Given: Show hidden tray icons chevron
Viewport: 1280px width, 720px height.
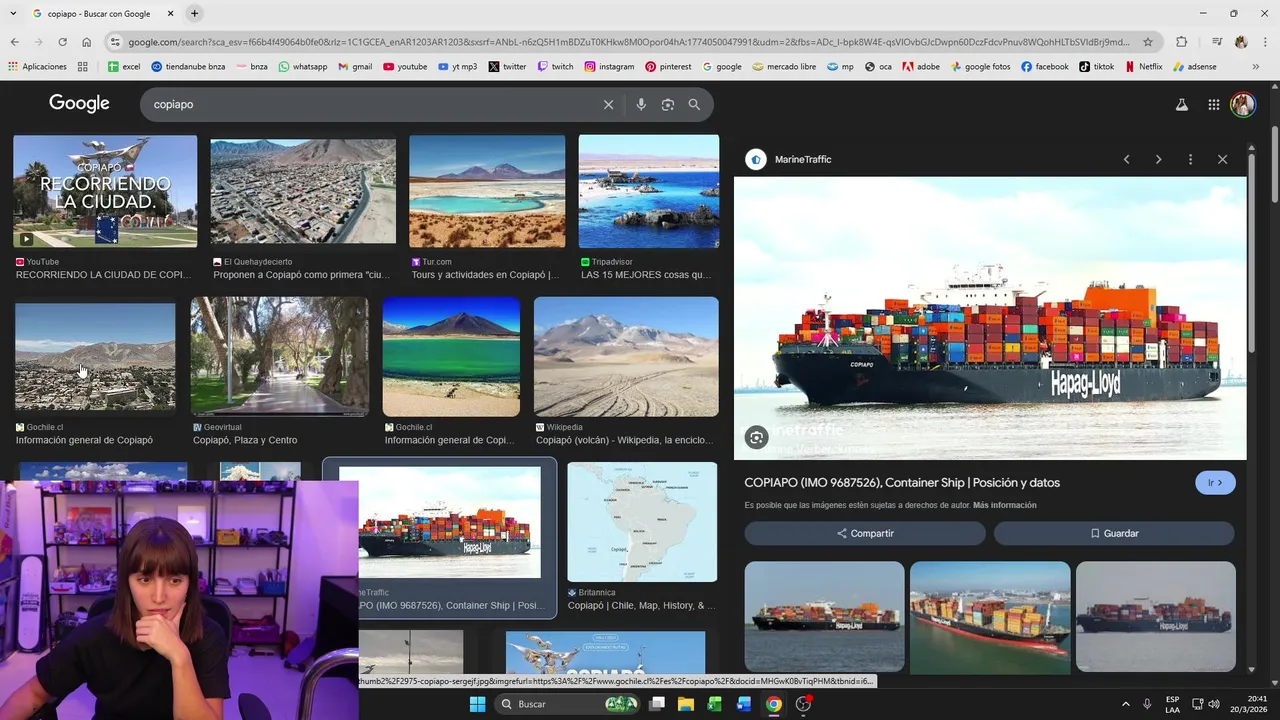Looking at the screenshot, I should (1125, 704).
